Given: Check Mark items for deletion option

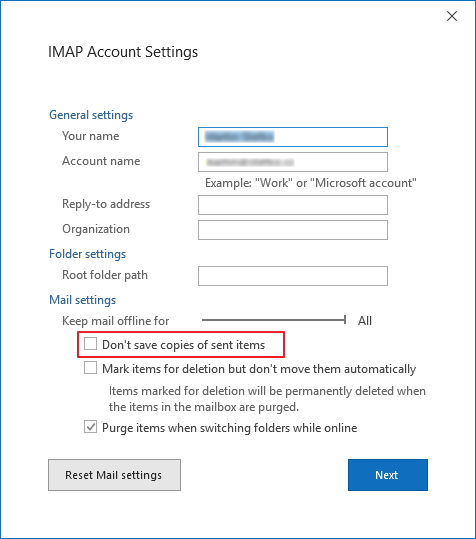Looking at the screenshot, I should point(90,368).
